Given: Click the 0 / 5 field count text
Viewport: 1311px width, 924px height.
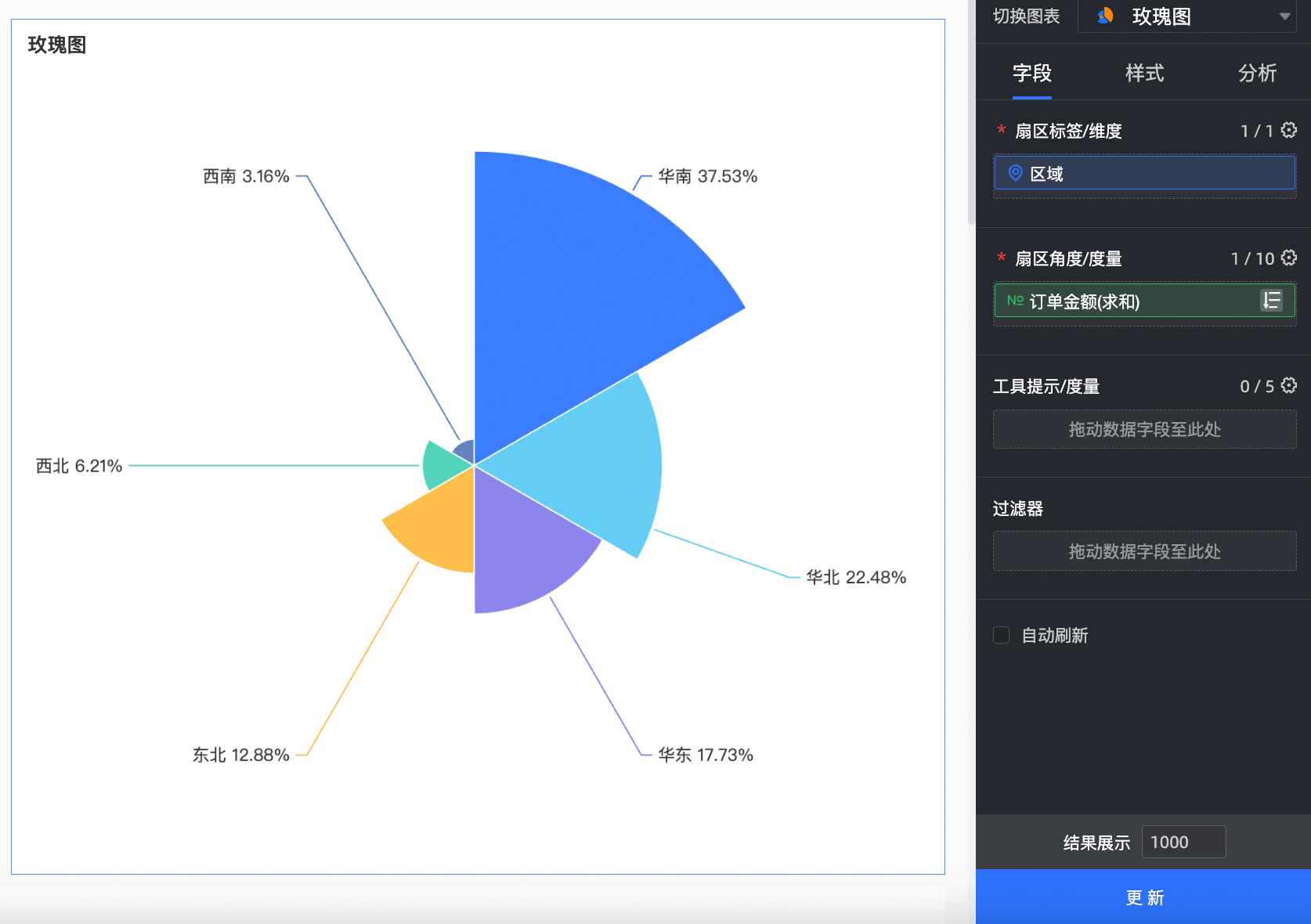Looking at the screenshot, I should (x=1257, y=386).
